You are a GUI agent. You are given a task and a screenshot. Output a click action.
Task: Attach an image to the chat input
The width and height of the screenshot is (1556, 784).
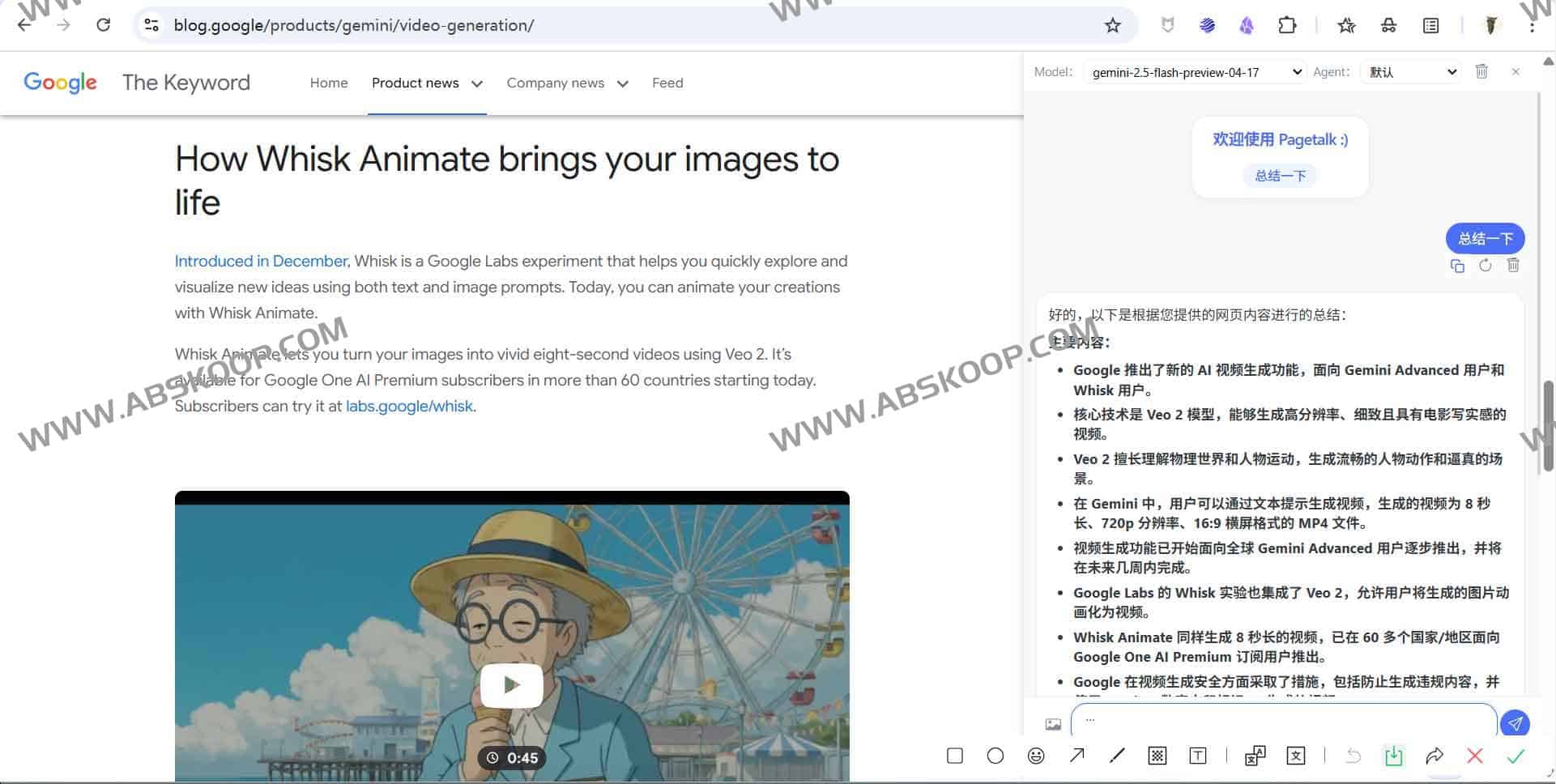tap(1053, 724)
